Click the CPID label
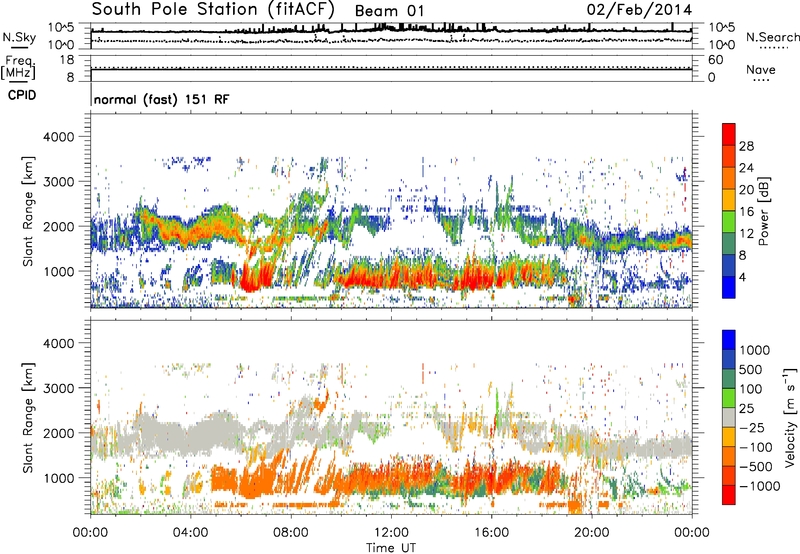This screenshot has width=800, height=554. click(x=22, y=95)
